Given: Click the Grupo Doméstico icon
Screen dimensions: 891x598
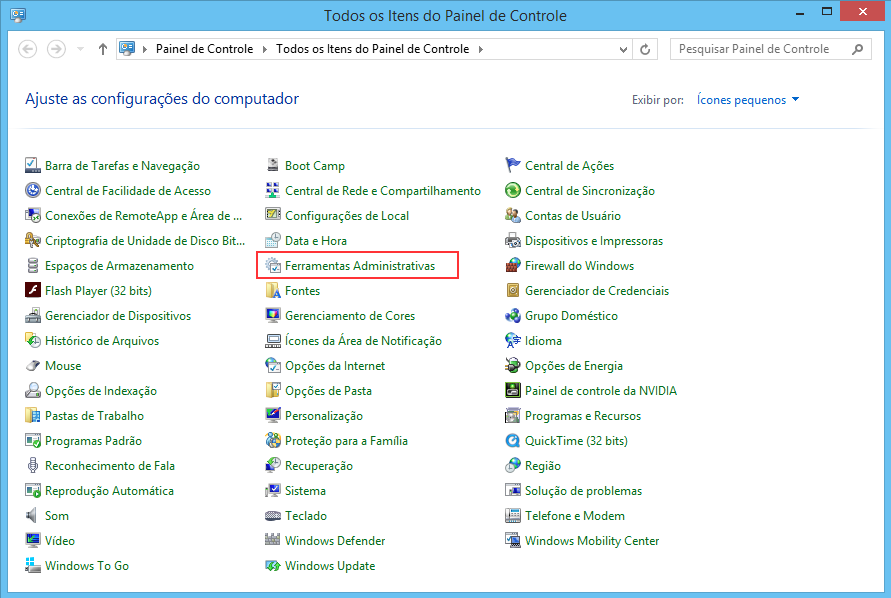Looking at the screenshot, I should click(x=513, y=315).
